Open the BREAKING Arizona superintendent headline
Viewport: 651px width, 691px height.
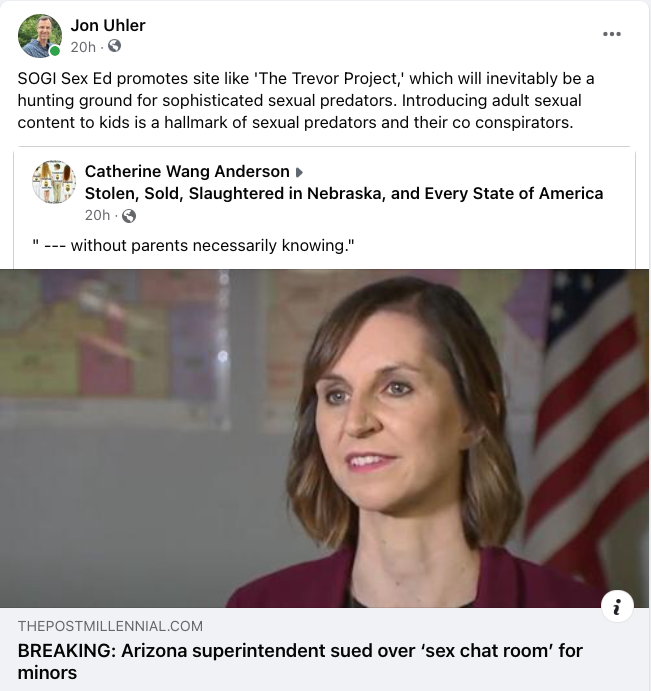pyautogui.click(x=300, y=661)
